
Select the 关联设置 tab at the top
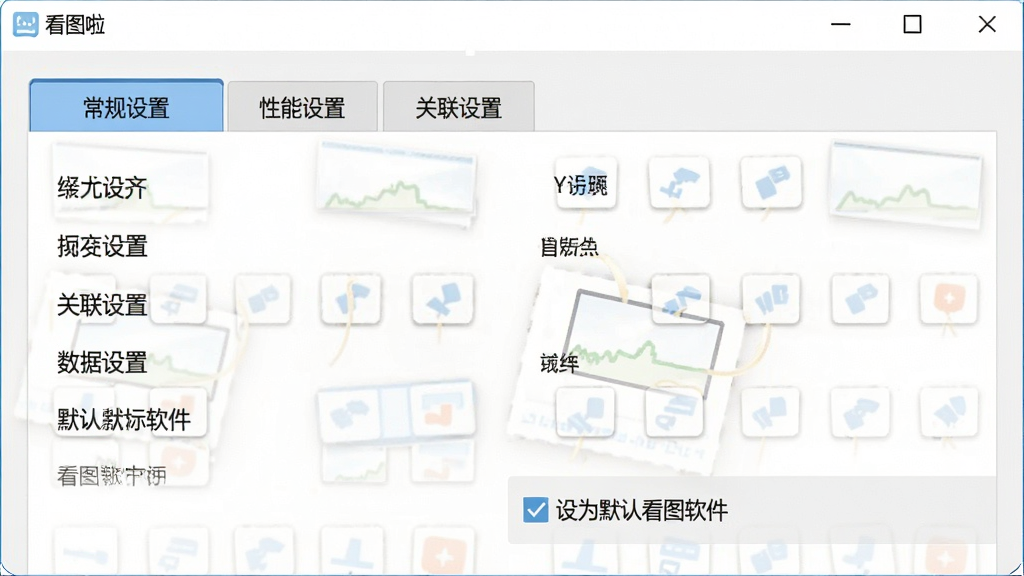click(x=458, y=107)
